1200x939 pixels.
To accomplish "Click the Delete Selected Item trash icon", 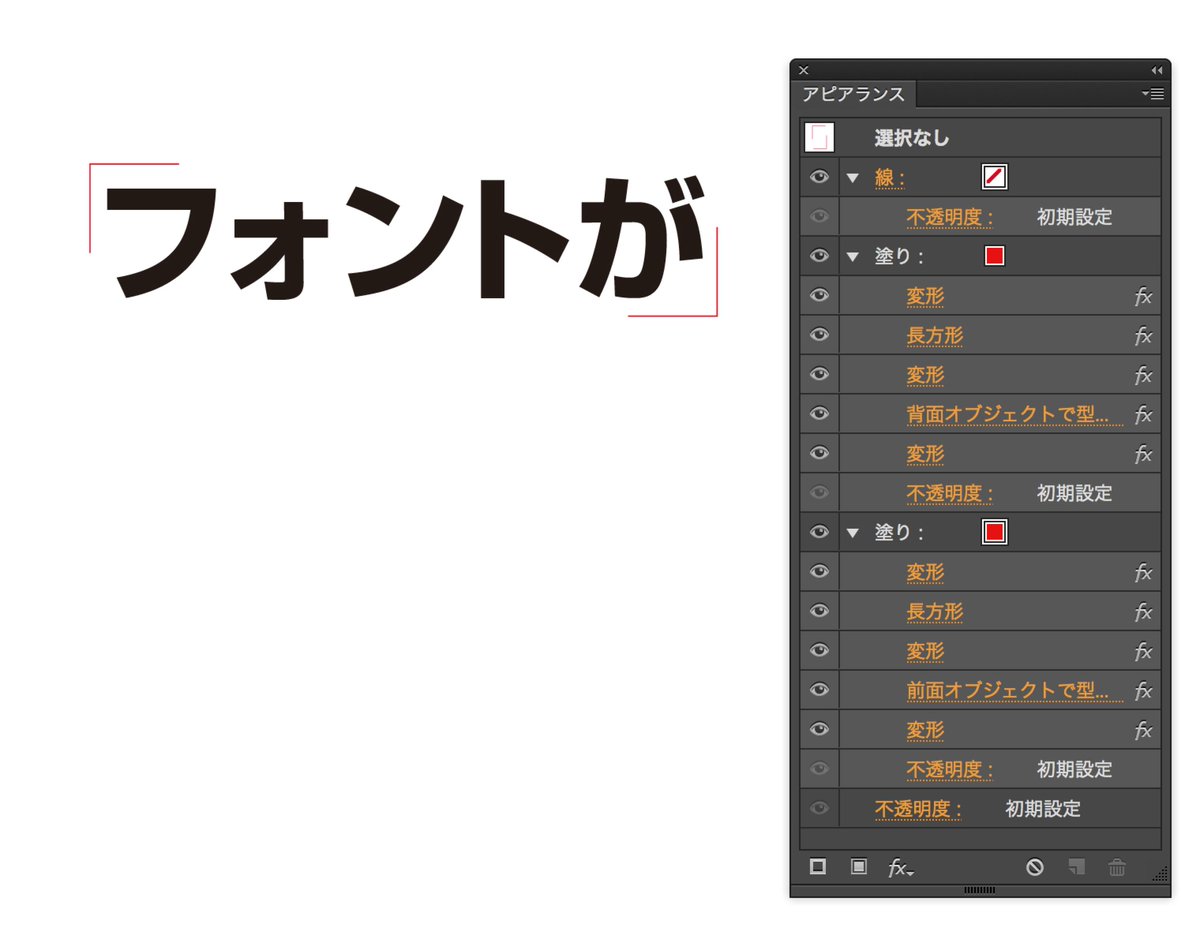I will (x=1117, y=867).
